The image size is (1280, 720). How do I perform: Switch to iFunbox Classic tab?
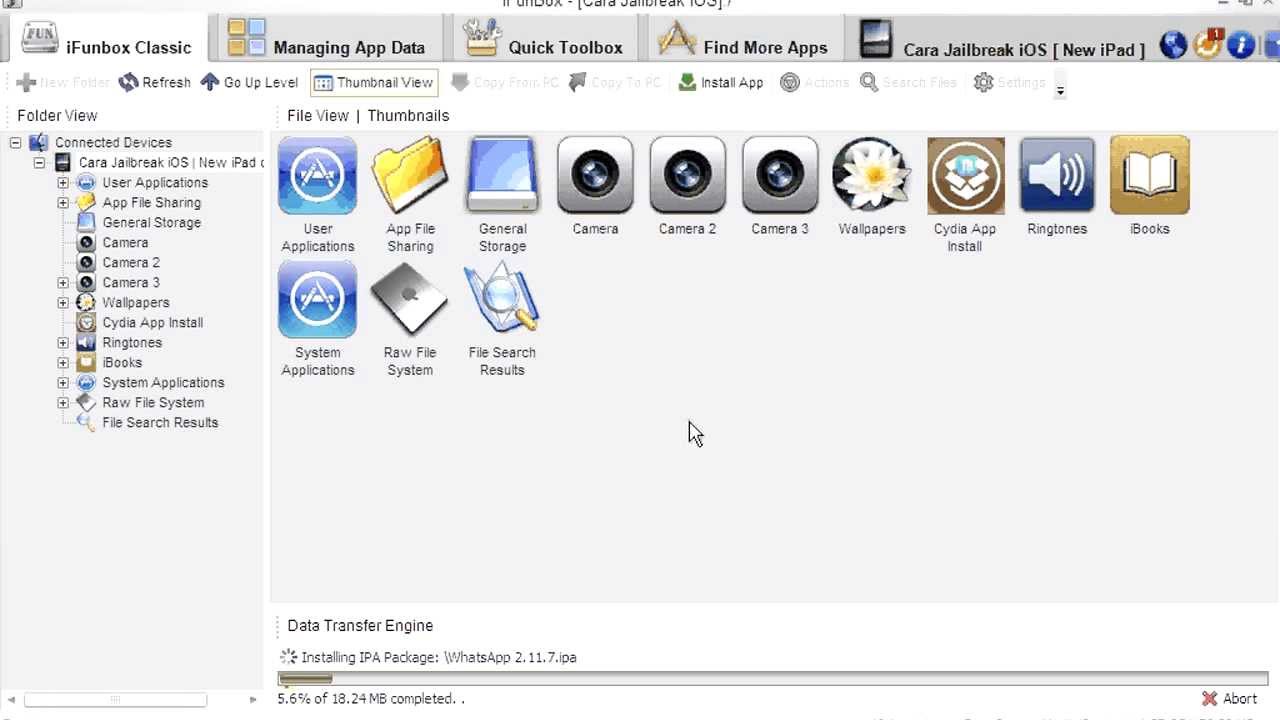(106, 40)
